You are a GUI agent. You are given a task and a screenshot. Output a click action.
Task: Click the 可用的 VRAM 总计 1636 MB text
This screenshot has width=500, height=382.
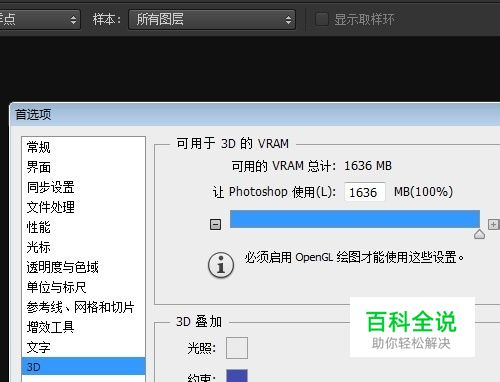click(312, 166)
